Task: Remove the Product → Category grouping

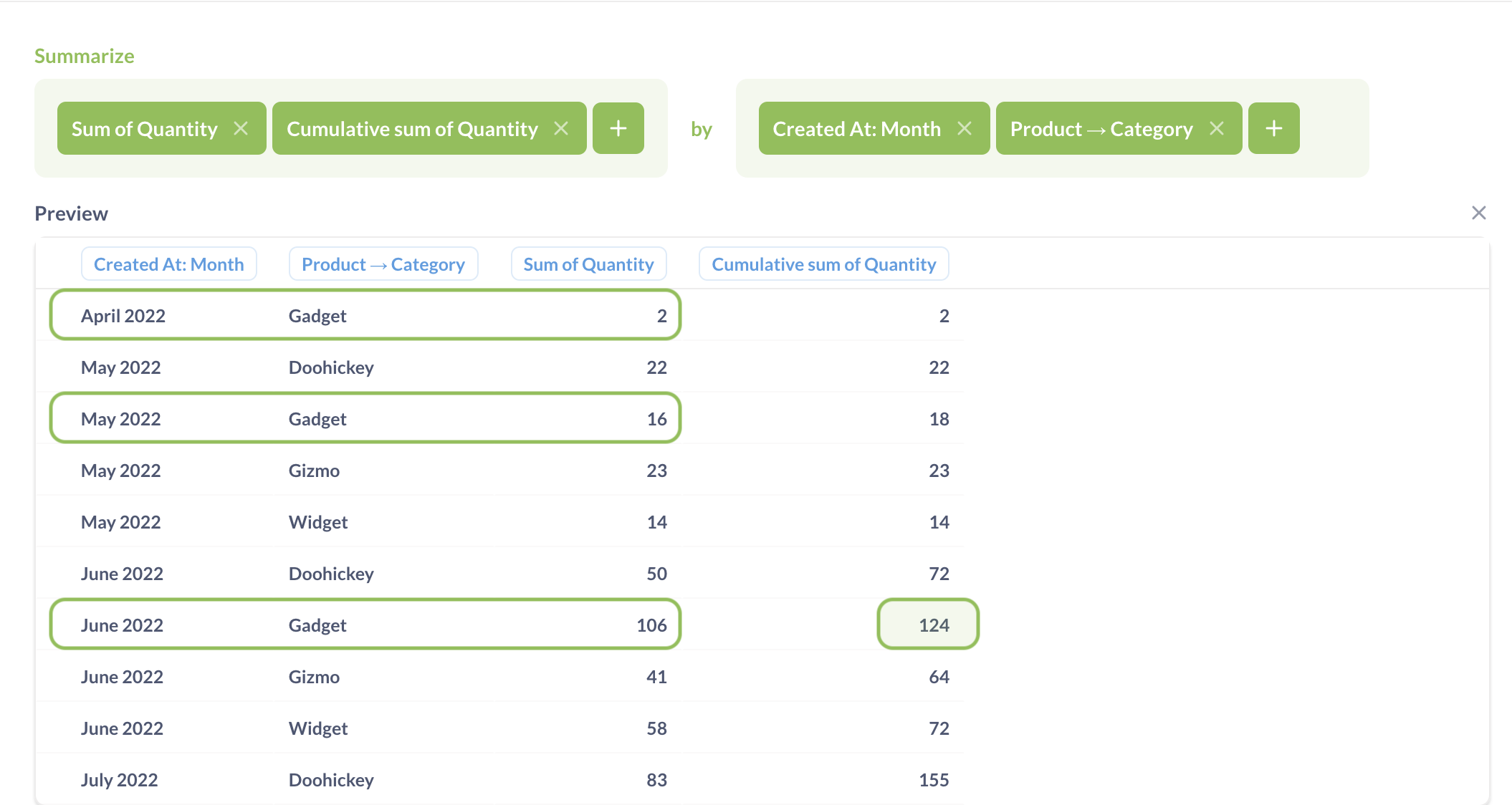Action: tap(1217, 128)
